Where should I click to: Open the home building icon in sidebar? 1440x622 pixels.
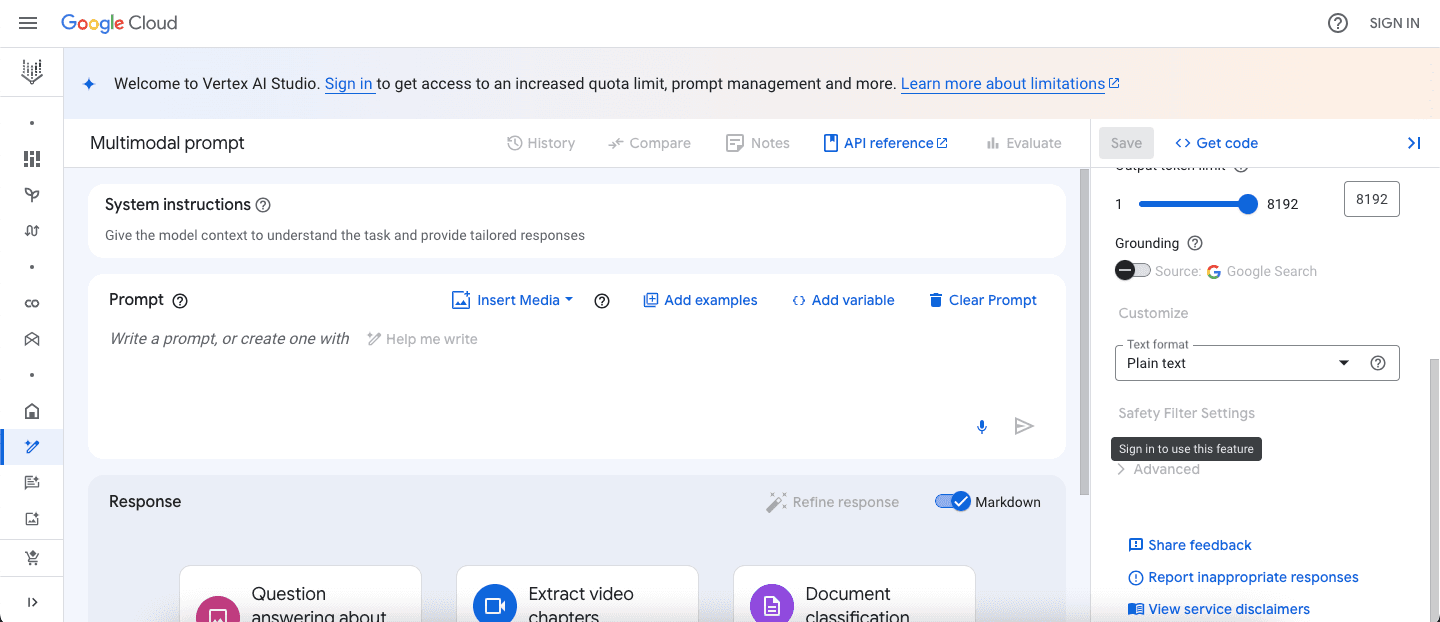pos(32,411)
